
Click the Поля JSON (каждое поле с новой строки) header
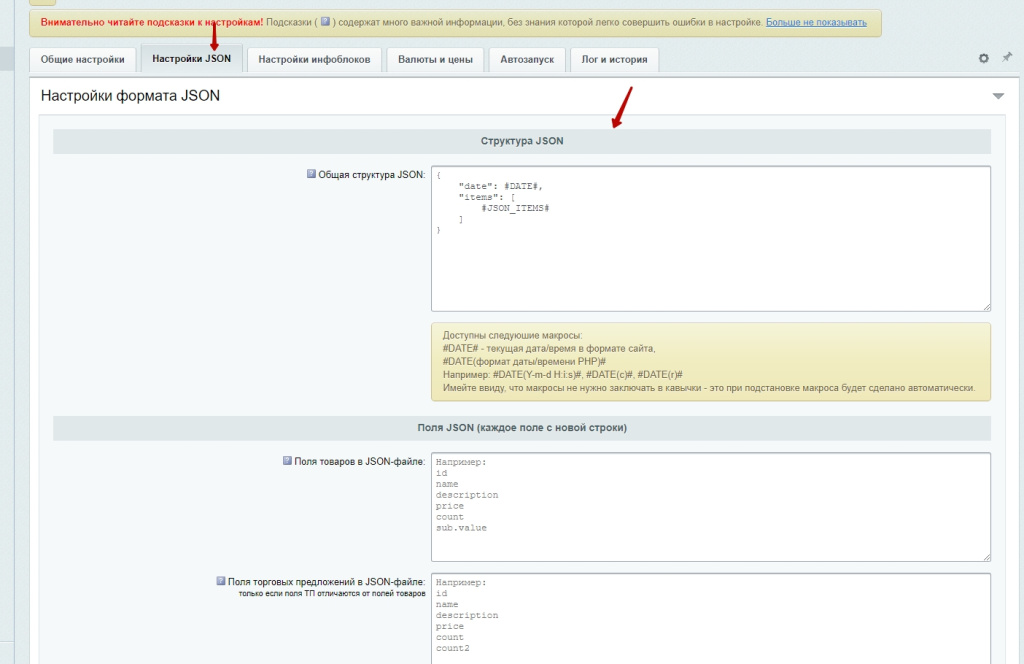[522, 428]
